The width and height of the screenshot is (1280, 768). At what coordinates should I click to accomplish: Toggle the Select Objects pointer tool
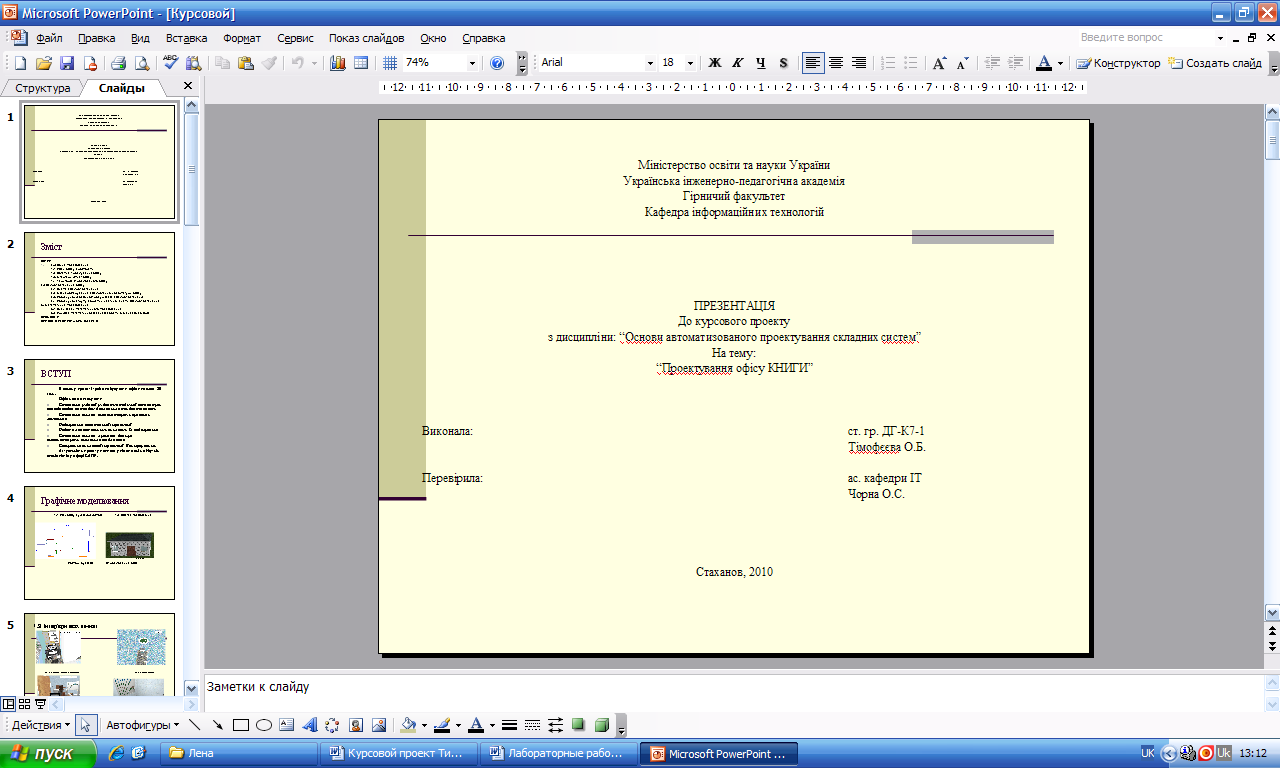click(x=86, y=725)
